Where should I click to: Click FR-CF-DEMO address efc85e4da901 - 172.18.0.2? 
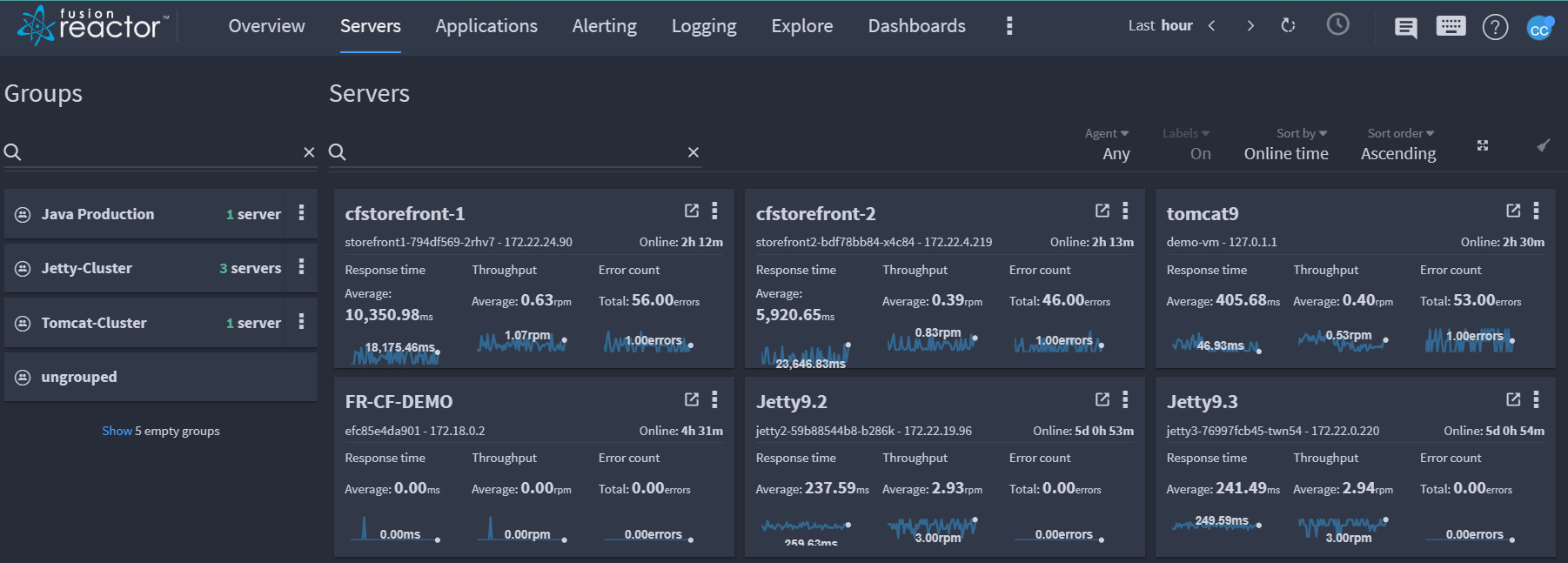pyautogui.click(x=415, y=431)
